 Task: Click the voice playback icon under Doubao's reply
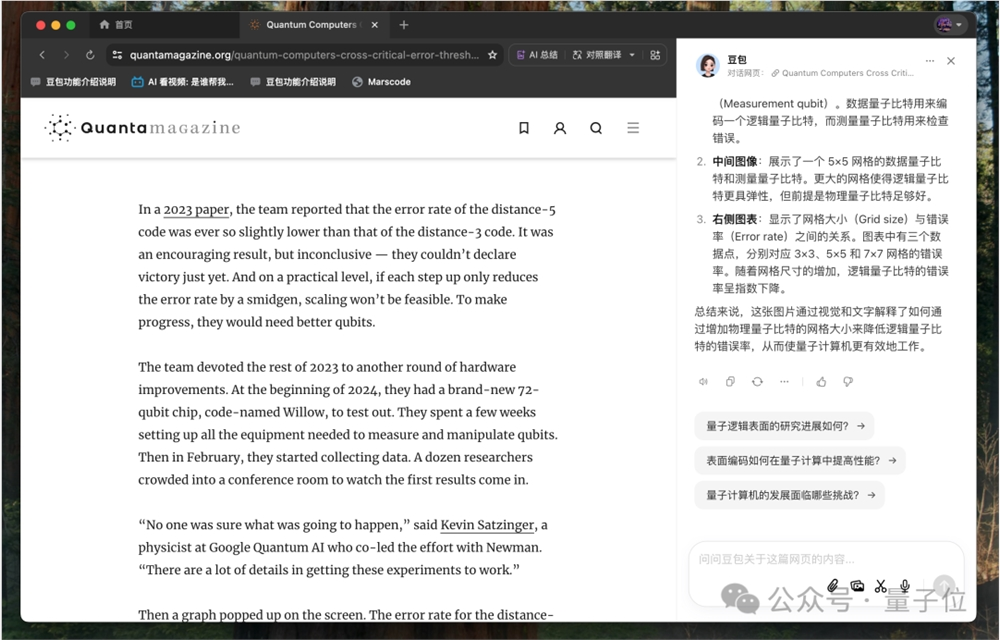click(x=704, y=382)
